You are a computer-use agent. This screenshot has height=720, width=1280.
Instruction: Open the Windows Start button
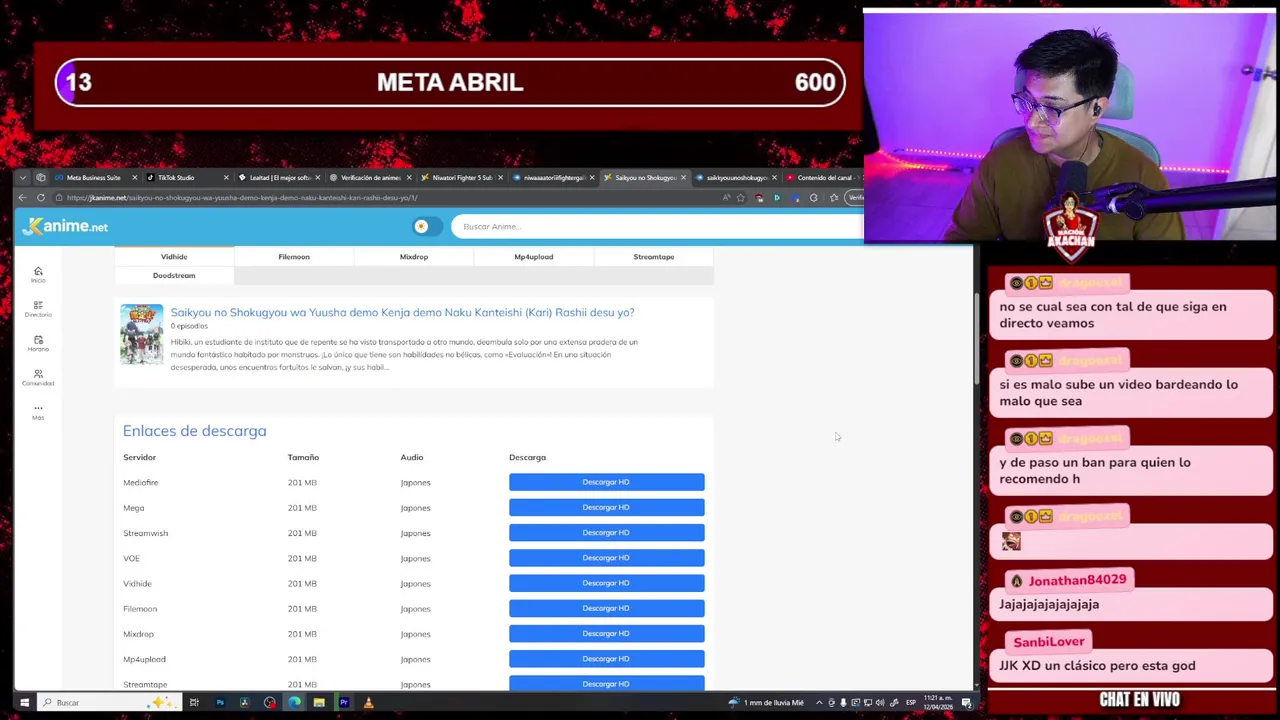pyautogui.click(x=24, y=702)
